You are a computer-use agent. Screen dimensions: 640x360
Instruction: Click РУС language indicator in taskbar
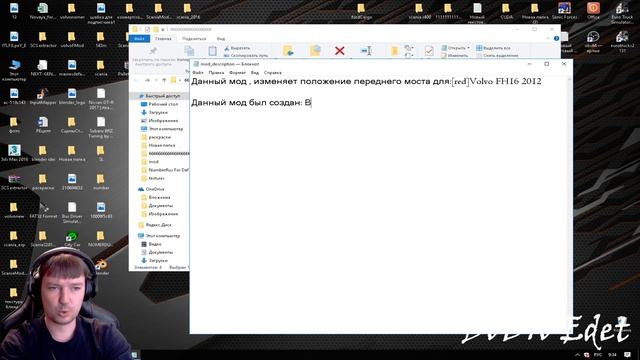click(598, 355)
